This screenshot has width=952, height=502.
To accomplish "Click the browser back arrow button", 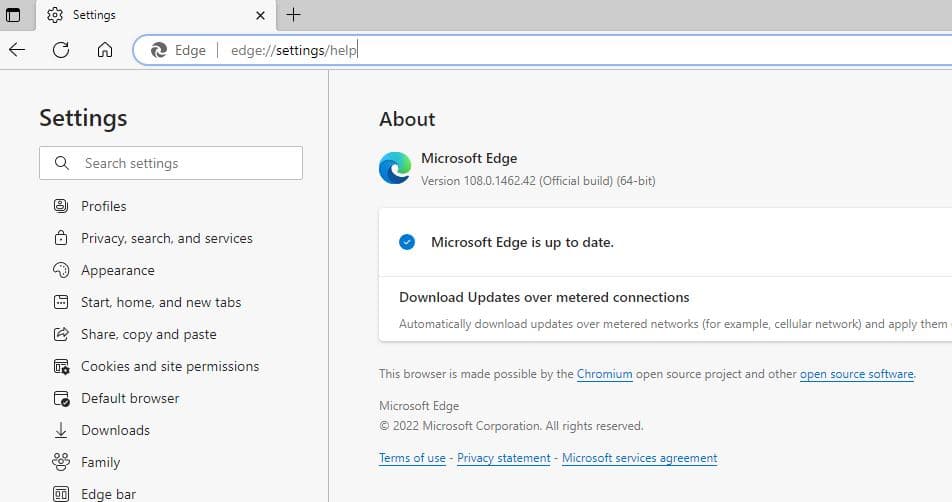I will click(x=17, y=50).
